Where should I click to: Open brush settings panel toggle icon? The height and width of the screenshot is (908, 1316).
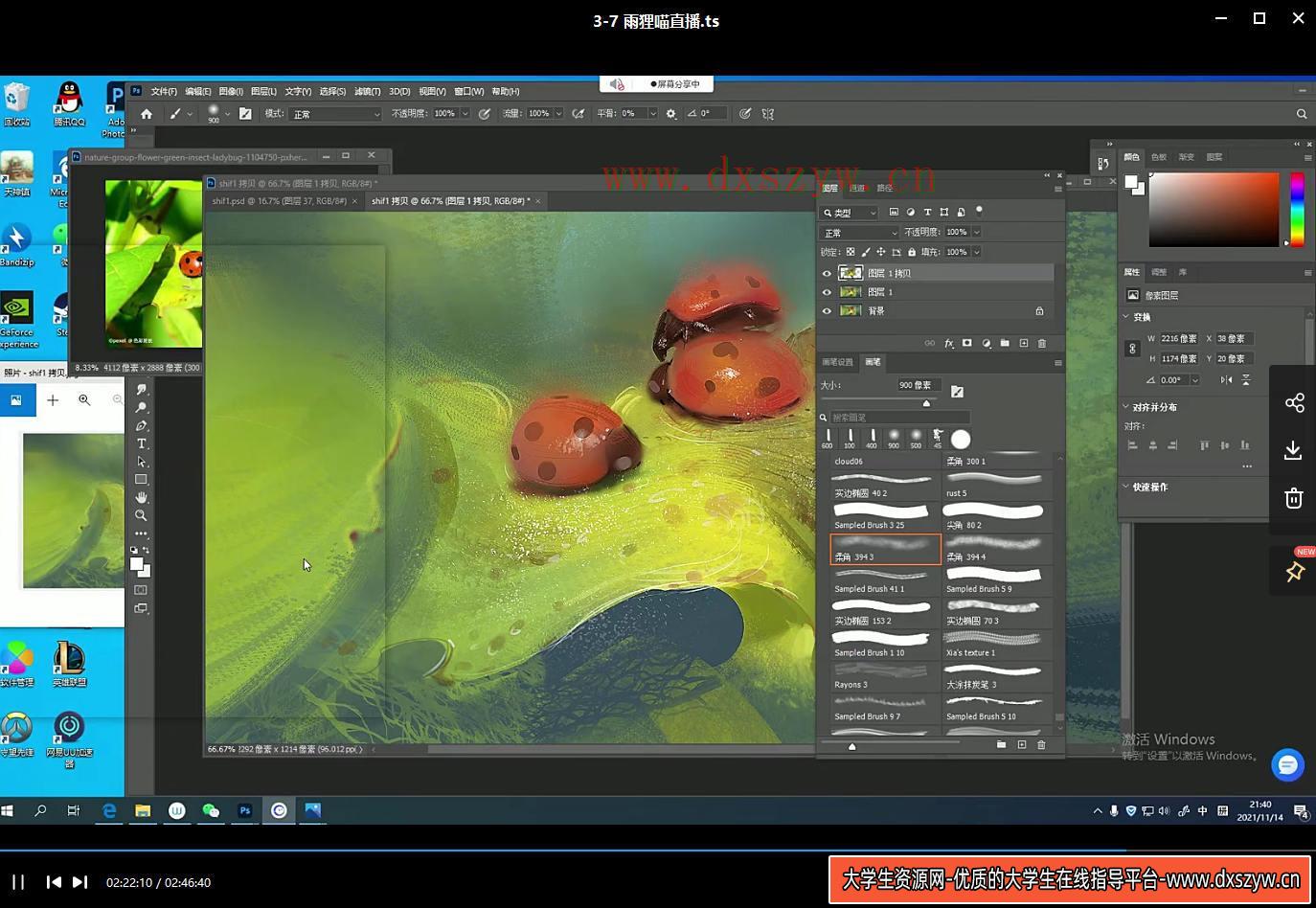(x=245, y=113)
